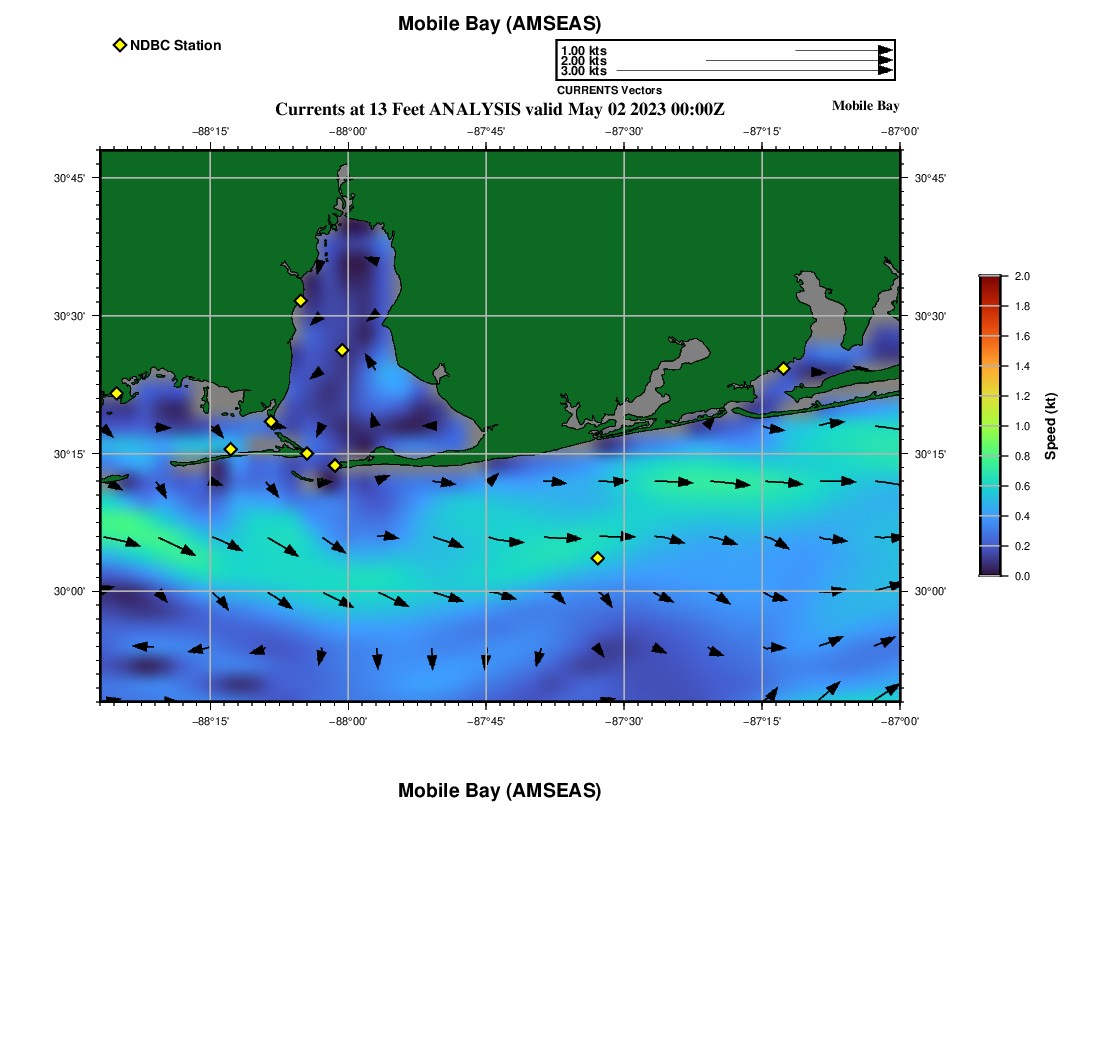This screenshot has height=1050, width=1100.
Task: Select the station marker in the middle of Mobile Bay
Action: (342, 350)
